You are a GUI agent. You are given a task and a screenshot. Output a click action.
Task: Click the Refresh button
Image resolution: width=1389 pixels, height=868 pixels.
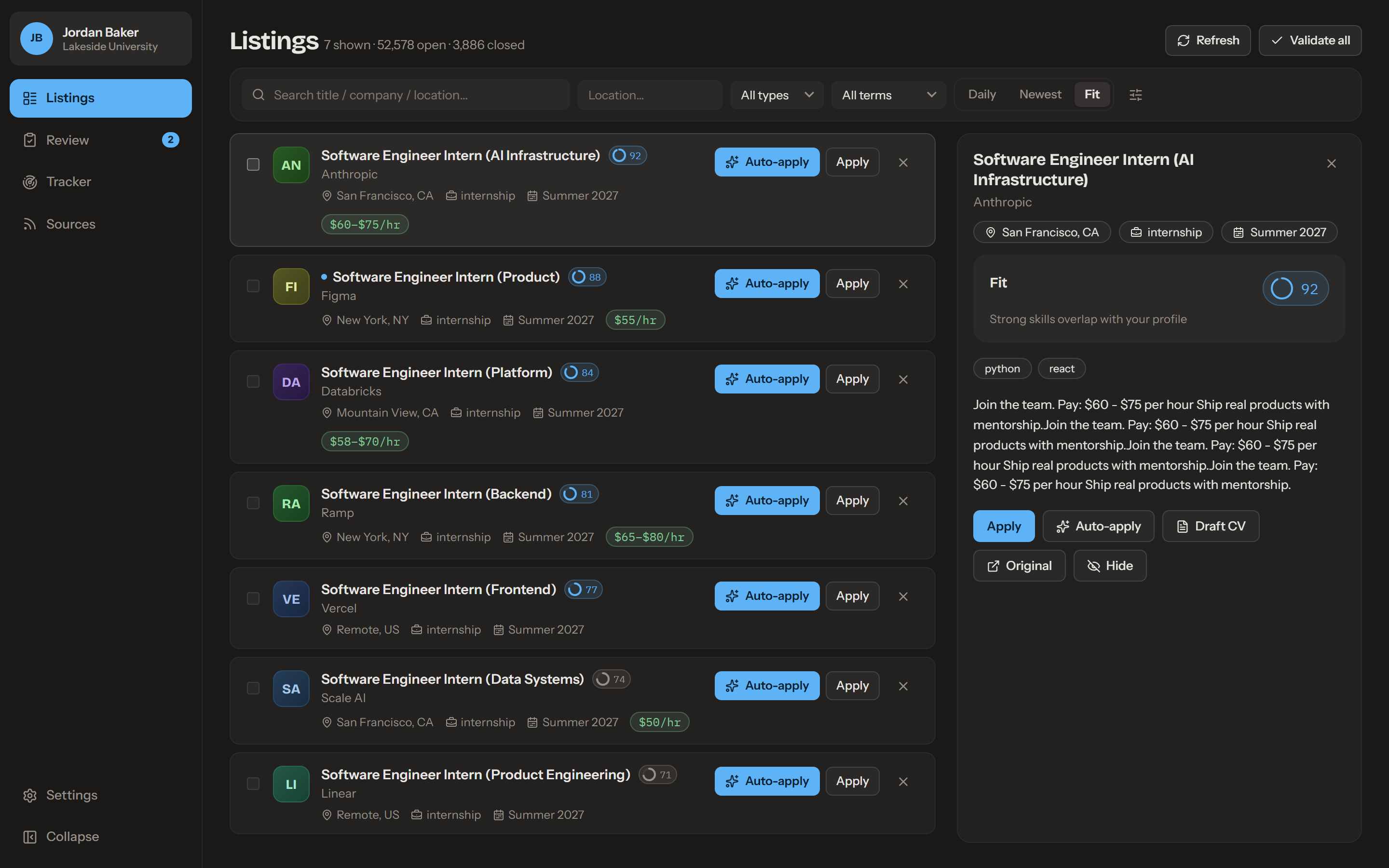click(x=1208, y=41)
